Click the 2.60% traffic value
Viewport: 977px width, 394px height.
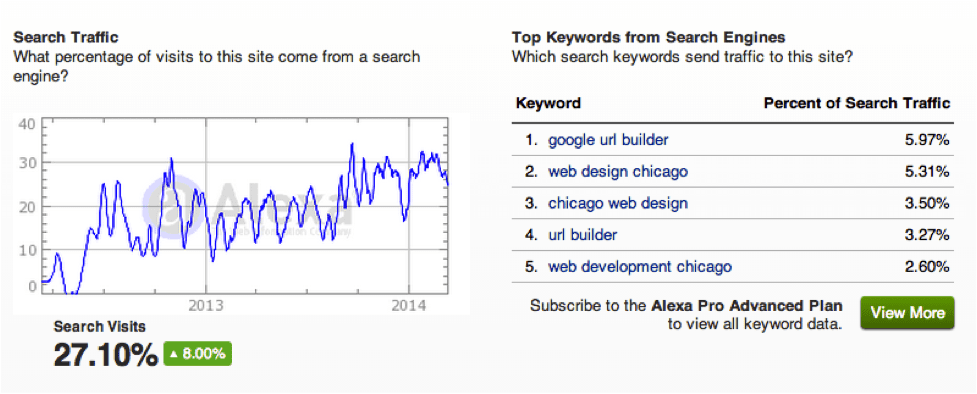coord(927,267)
